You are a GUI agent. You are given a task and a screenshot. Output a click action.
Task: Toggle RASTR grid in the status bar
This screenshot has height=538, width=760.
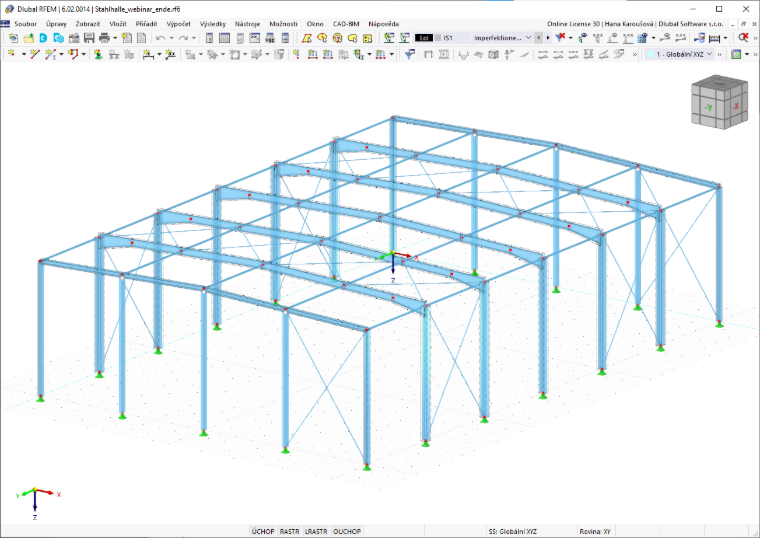[x=289, y=531]
